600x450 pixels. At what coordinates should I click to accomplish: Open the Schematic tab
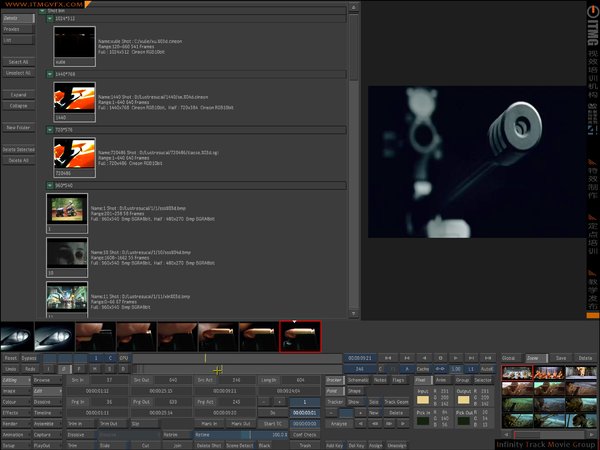357,380
